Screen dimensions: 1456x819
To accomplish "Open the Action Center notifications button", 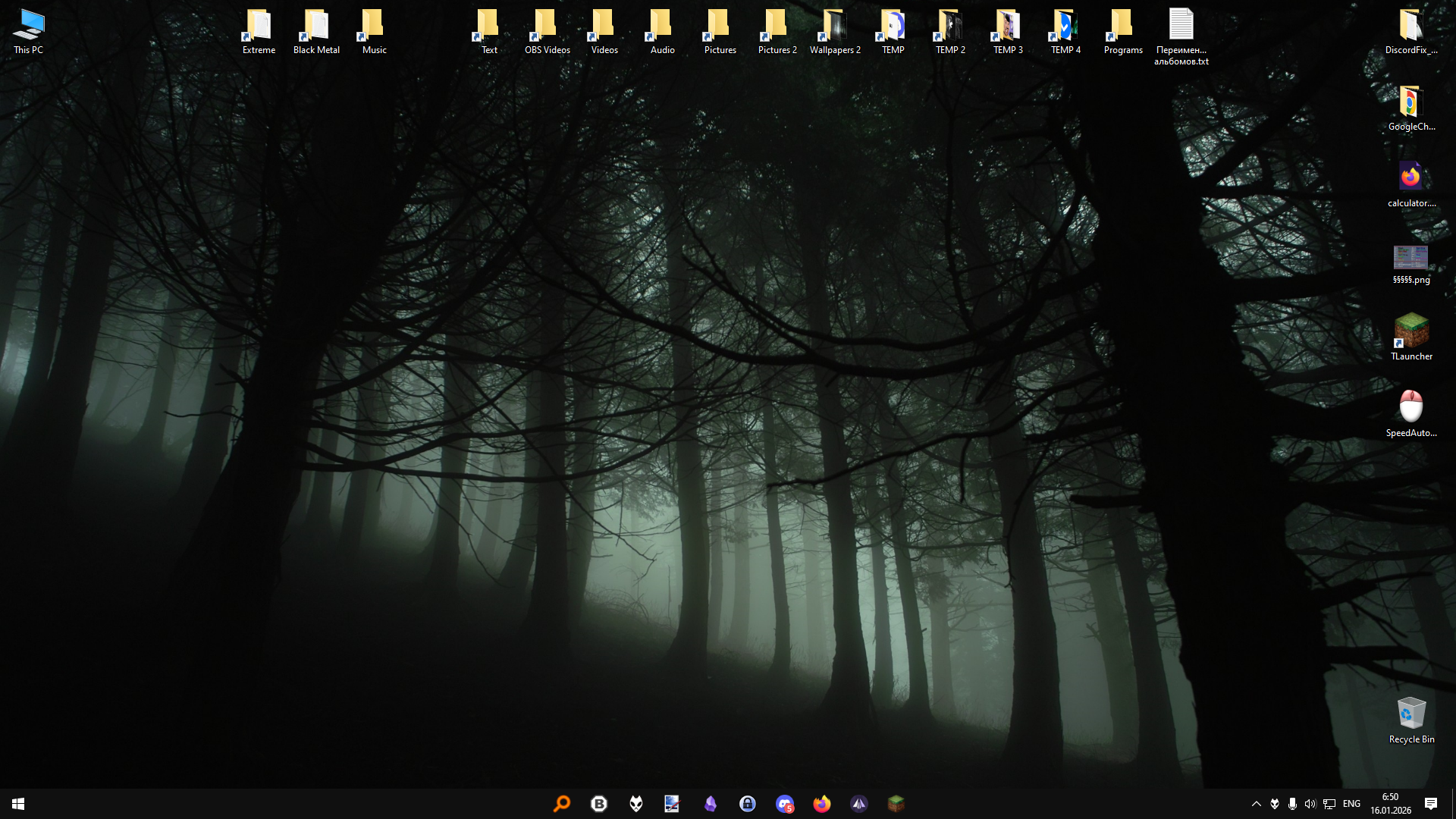I will pyautogui.click(x=1431, y=804).
